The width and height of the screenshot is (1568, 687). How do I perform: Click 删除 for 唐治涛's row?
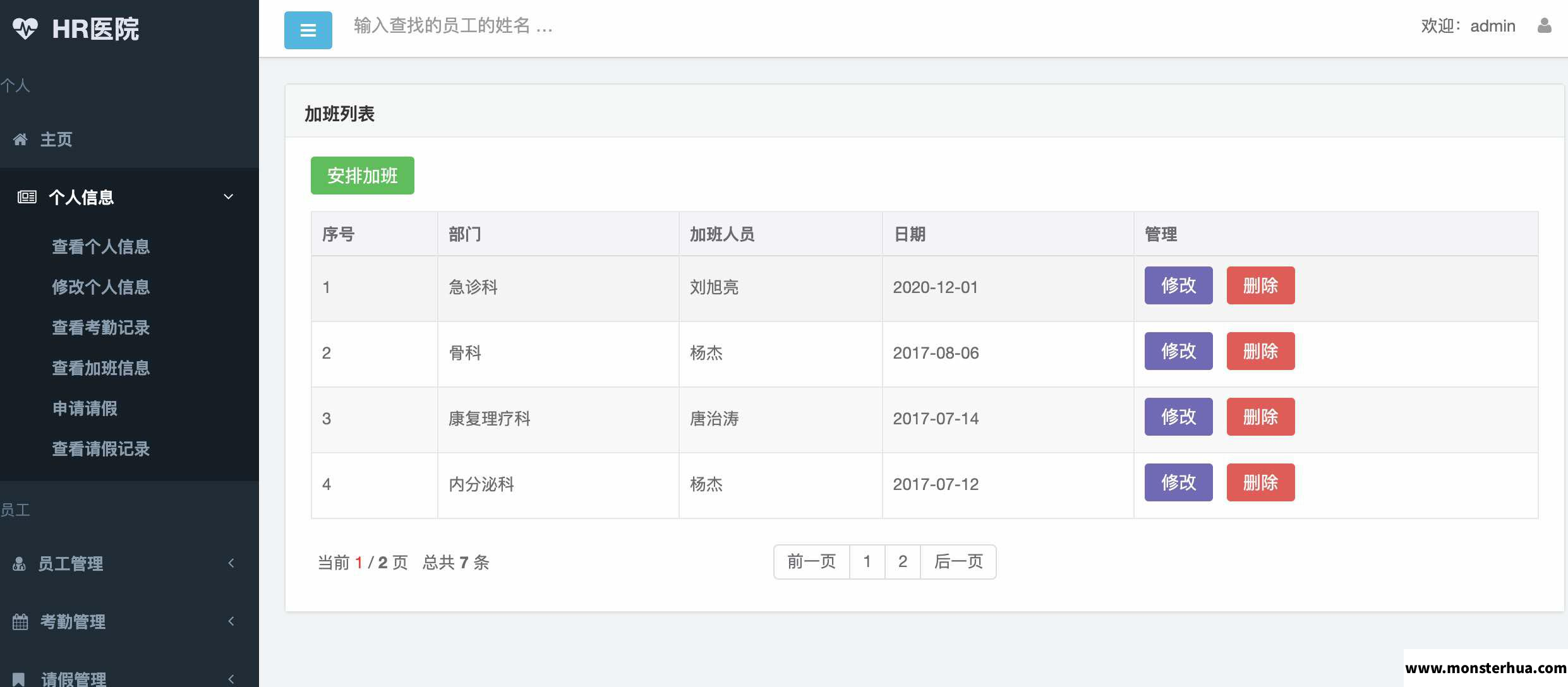coord(1261,417)
